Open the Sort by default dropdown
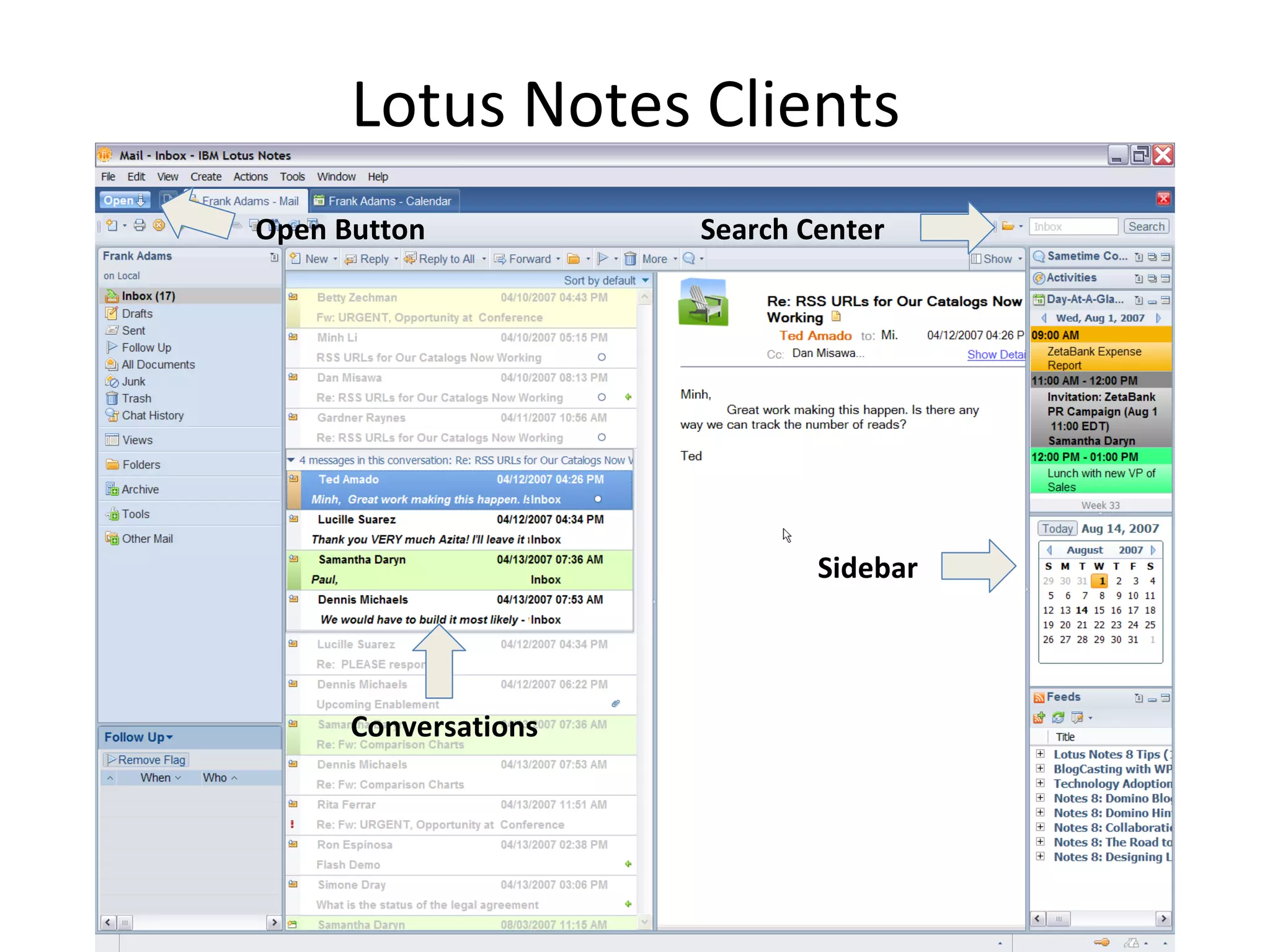 click(x=606, y=281)
